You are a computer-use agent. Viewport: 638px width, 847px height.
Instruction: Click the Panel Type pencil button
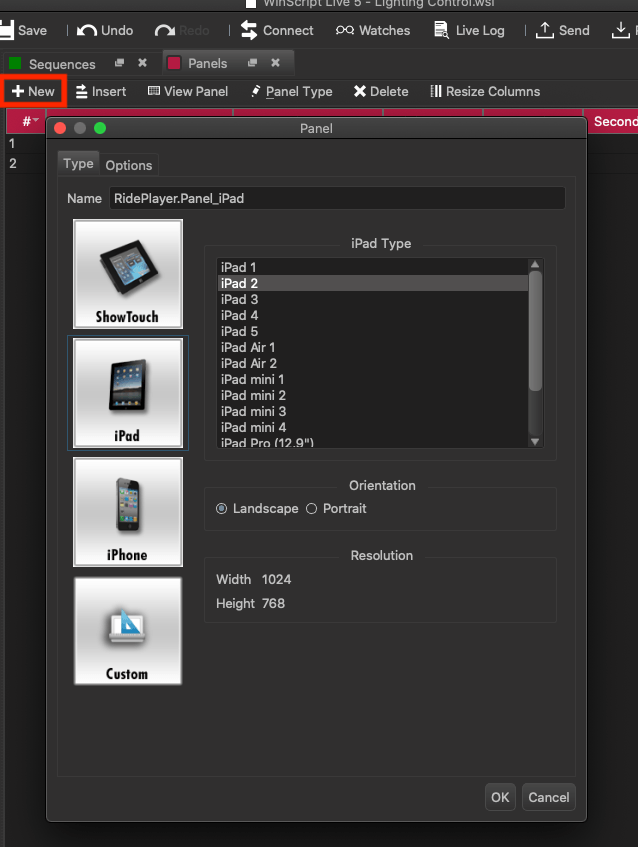[292, 91]
